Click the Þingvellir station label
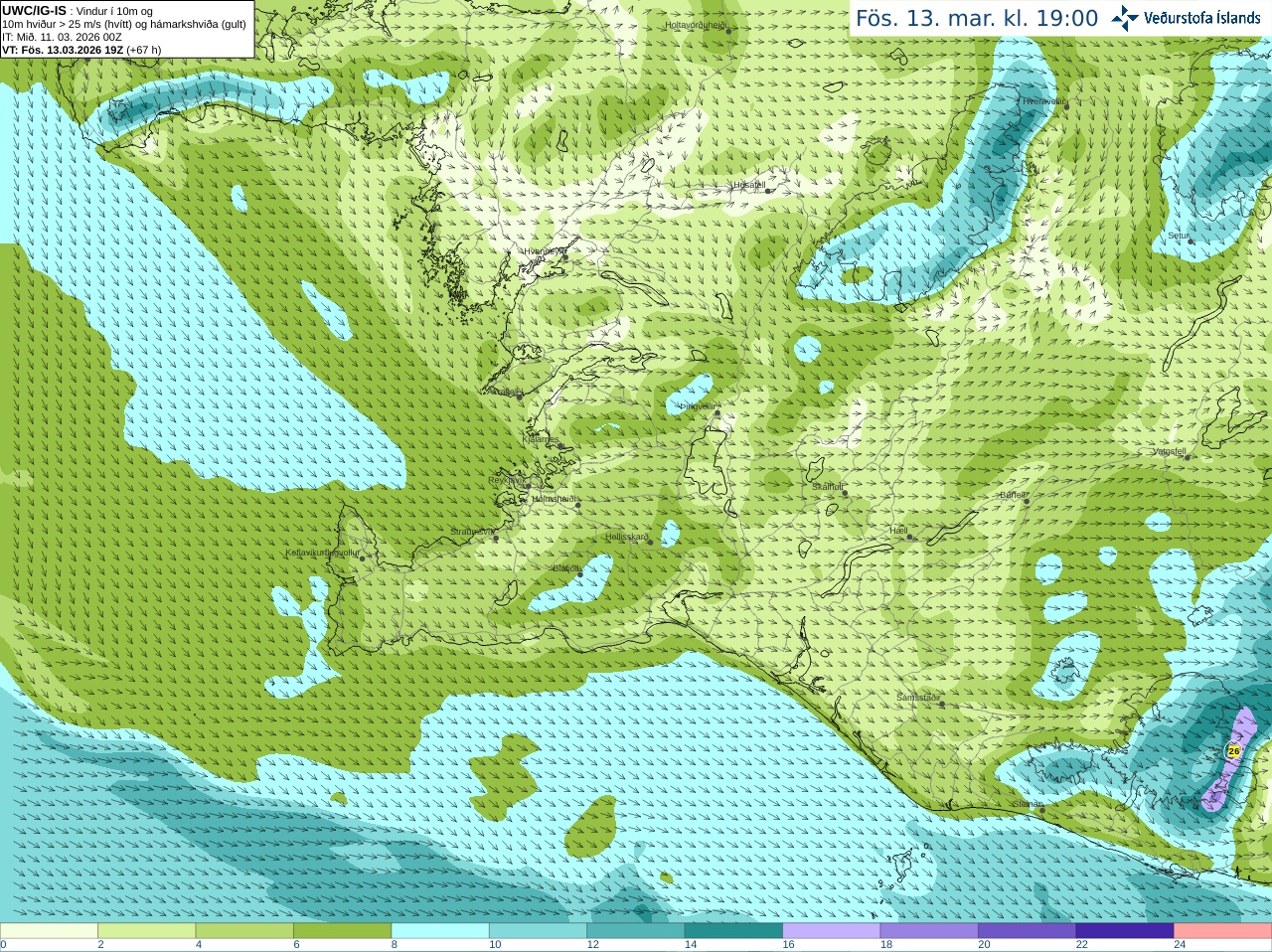 (698, 406)
